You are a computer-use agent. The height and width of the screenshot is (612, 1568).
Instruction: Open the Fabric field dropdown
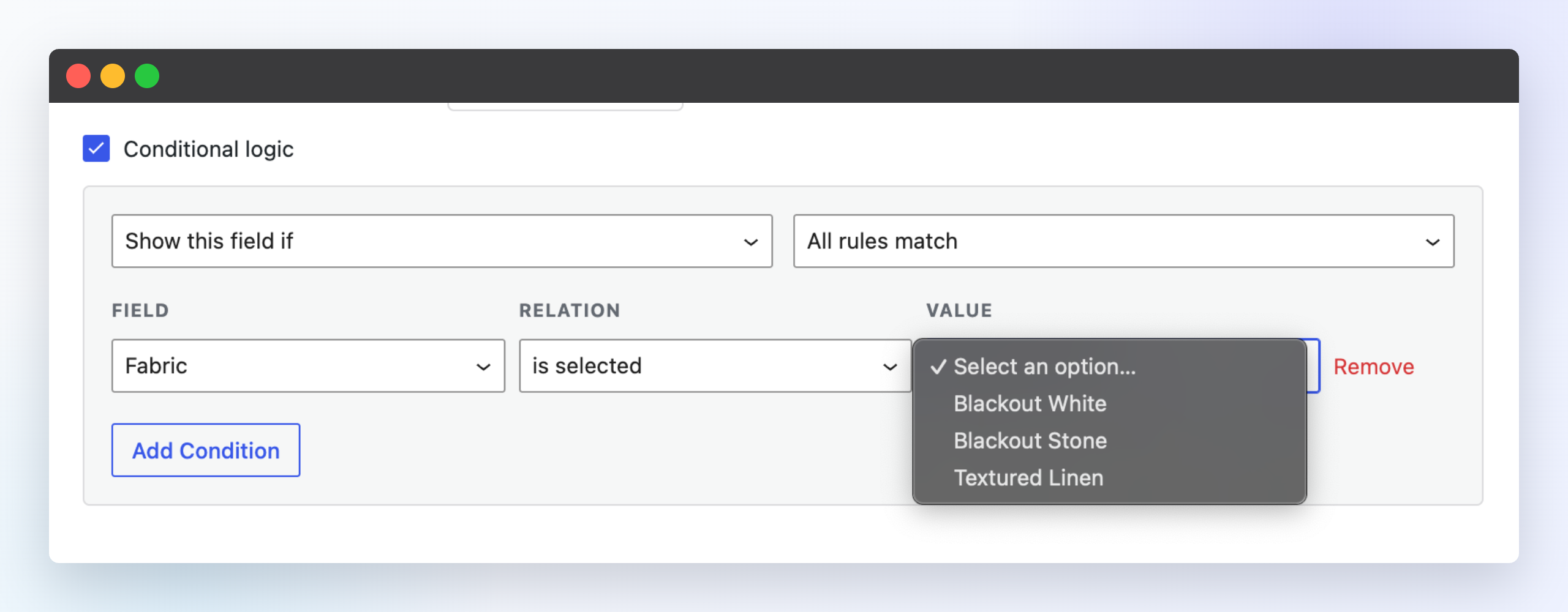308,366
